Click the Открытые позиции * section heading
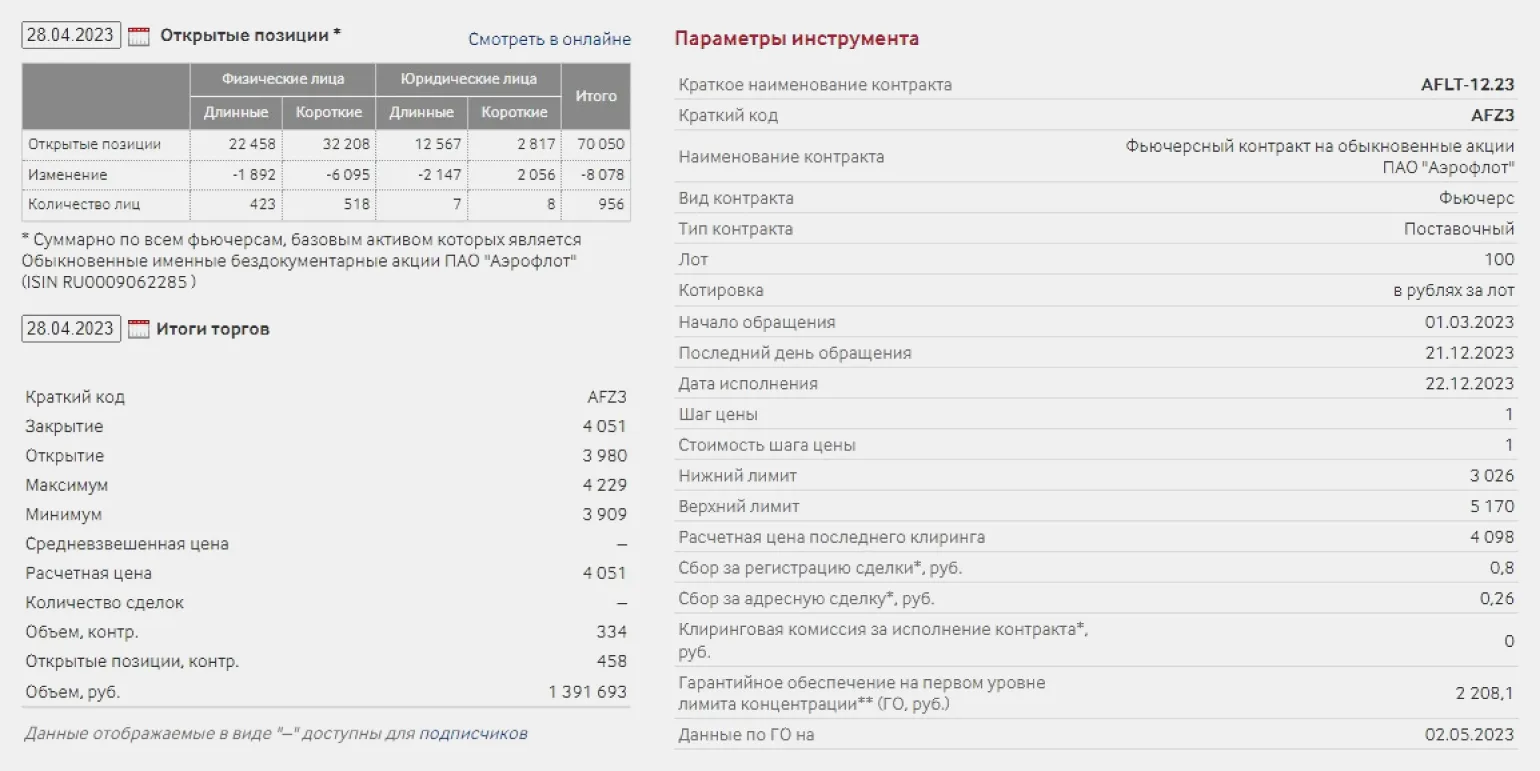Image resolution: width=1540 pixels, height=771 pixels. [x=250, y=36]
